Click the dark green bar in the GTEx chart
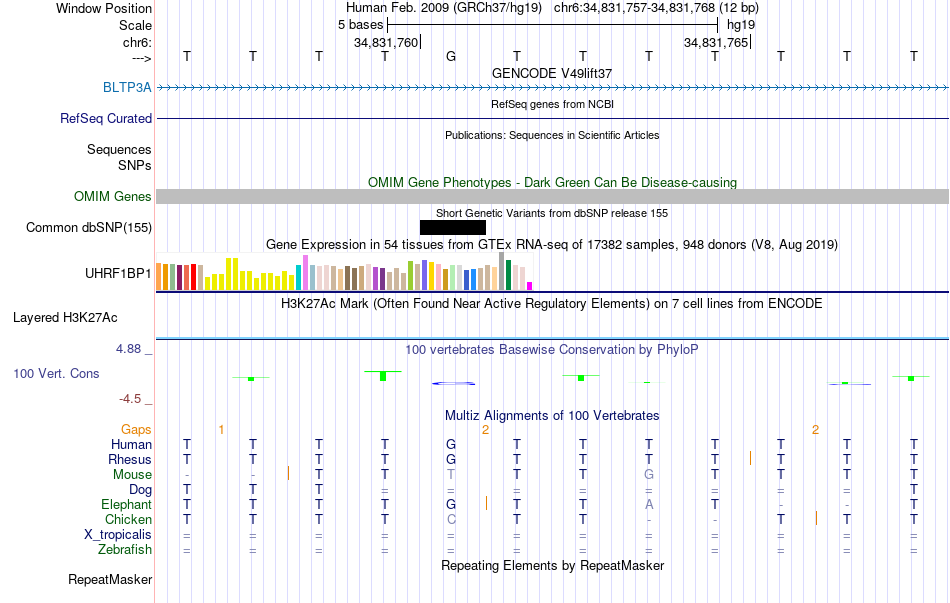950x603 pixels. click(508, 275)
